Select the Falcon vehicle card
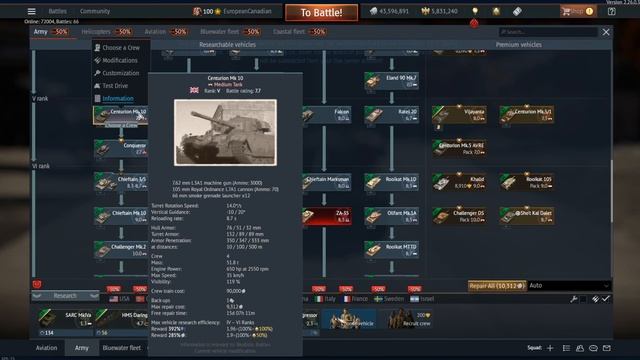 click(x=327, y=115)
